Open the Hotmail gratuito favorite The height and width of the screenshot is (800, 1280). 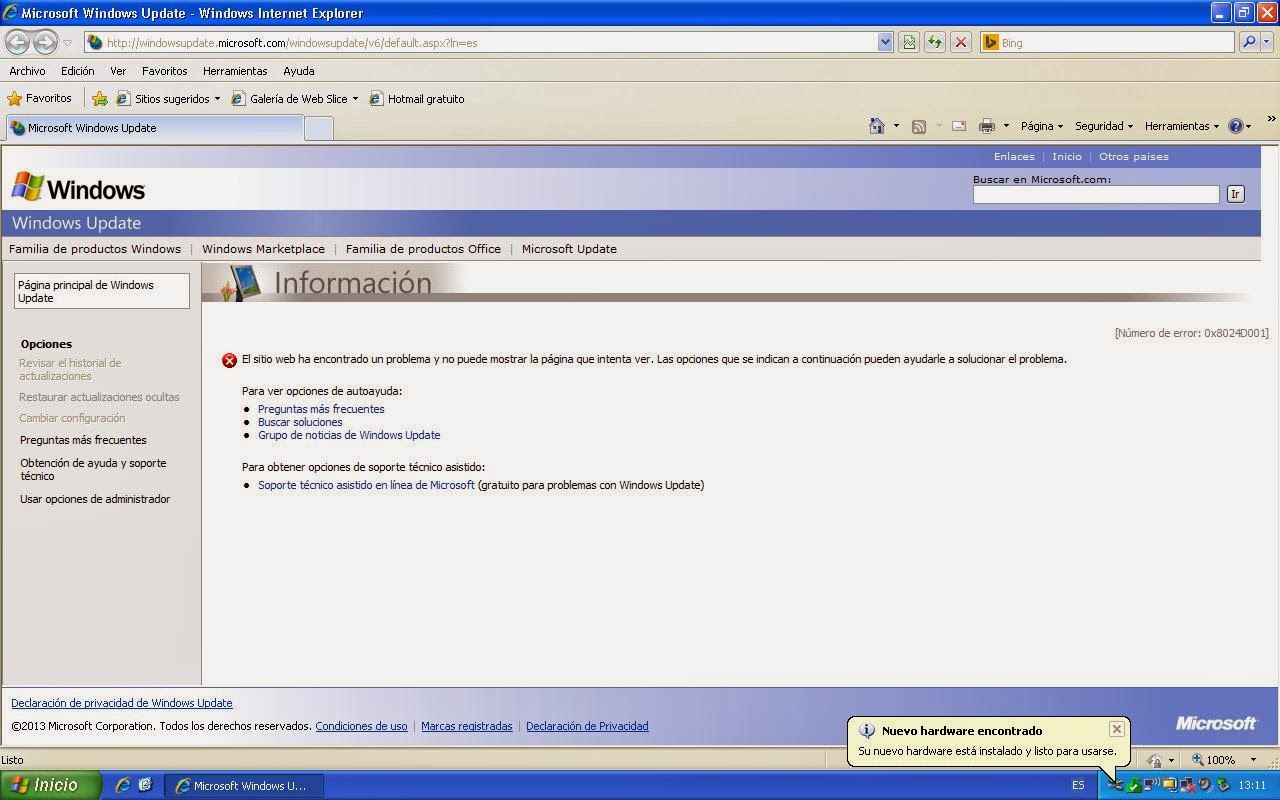pos(417,98)
